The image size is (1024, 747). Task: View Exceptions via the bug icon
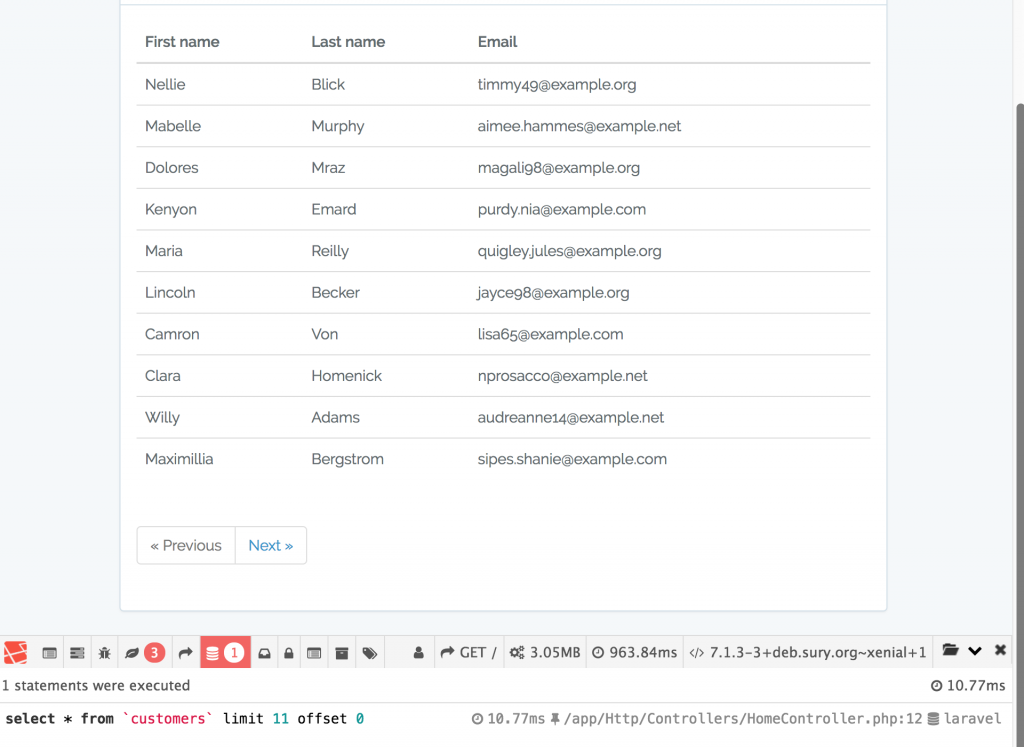104,651
